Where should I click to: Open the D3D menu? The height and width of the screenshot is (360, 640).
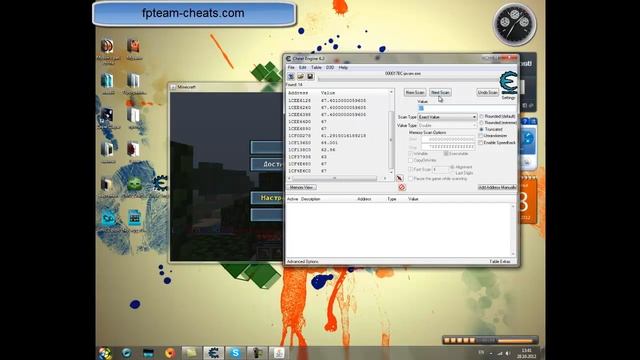click(330, 67)
